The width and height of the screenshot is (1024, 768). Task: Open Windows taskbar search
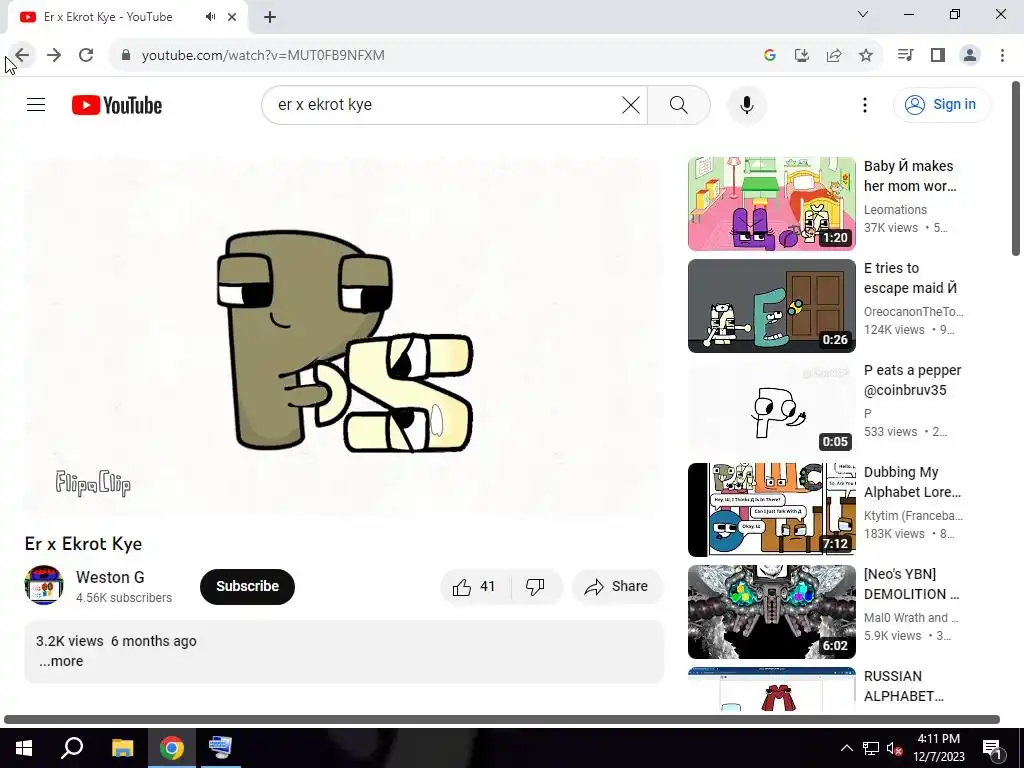pyautogui.click(x=72, y=748)
